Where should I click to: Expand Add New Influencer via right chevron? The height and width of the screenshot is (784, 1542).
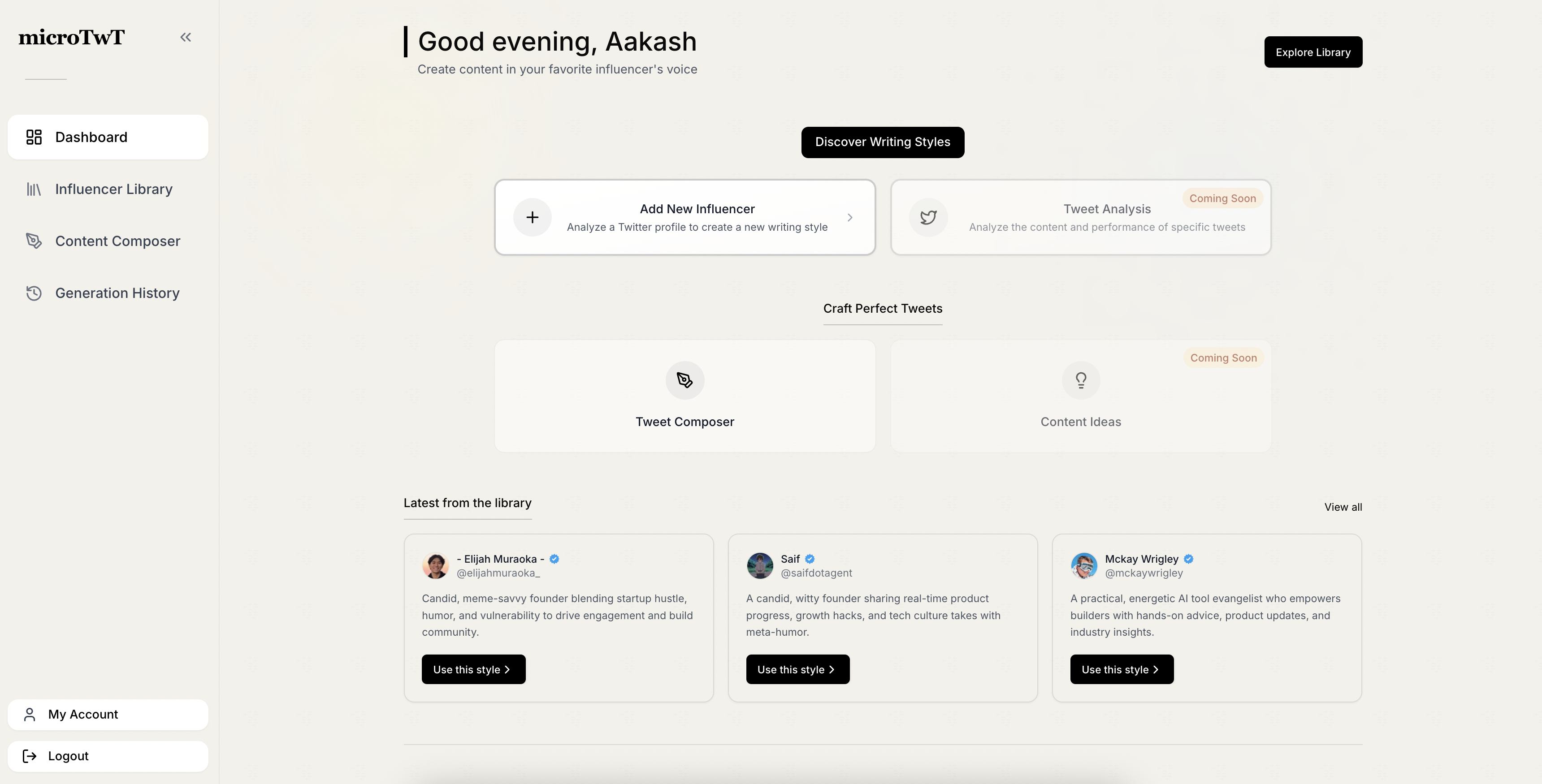pyautogui.click(x=850, y=217)
